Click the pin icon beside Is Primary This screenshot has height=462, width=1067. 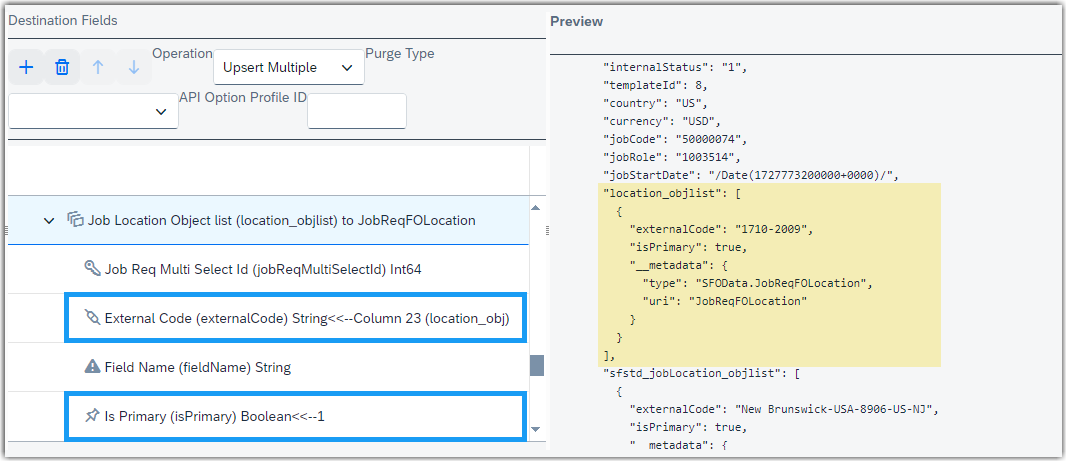(x=92, y=416)
